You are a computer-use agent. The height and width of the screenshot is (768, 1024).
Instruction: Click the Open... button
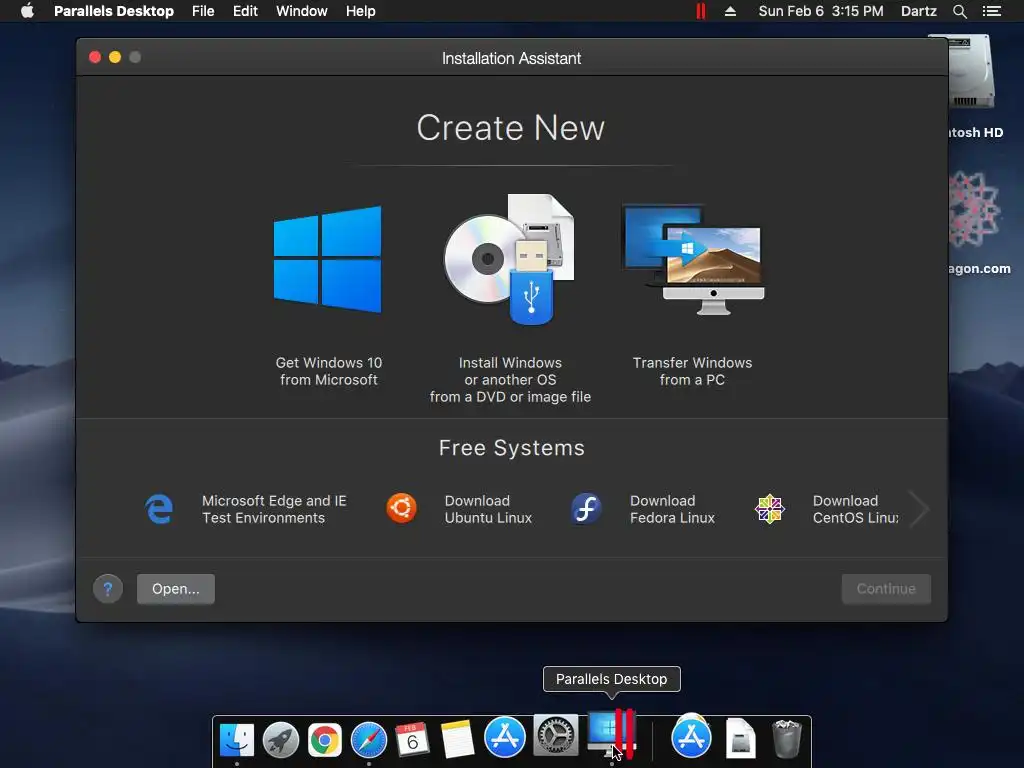pyautogui.click(x=176, y=589)
